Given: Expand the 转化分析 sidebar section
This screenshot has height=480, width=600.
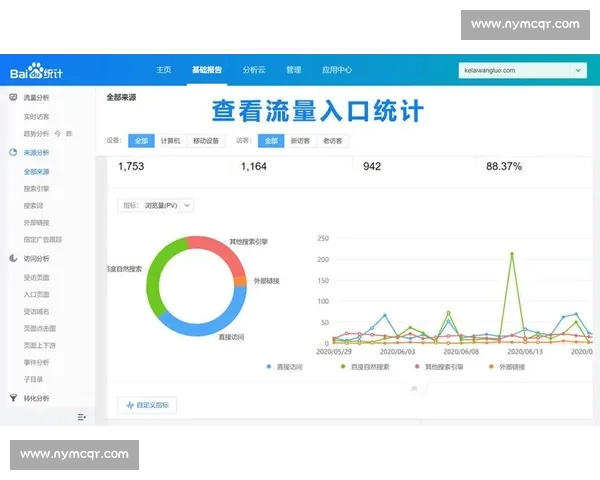Looking at the screenshot, I should [x=36, y=398].
